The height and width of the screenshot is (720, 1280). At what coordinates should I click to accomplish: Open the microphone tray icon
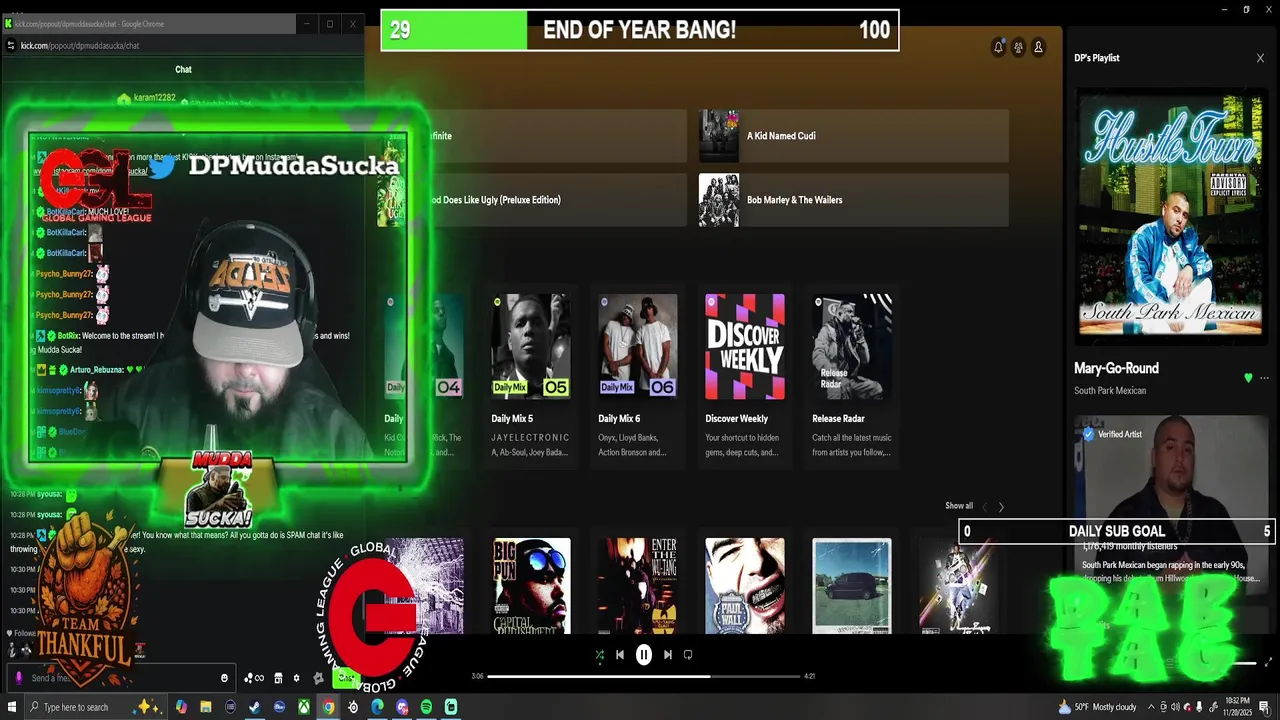click(1199, 707)
